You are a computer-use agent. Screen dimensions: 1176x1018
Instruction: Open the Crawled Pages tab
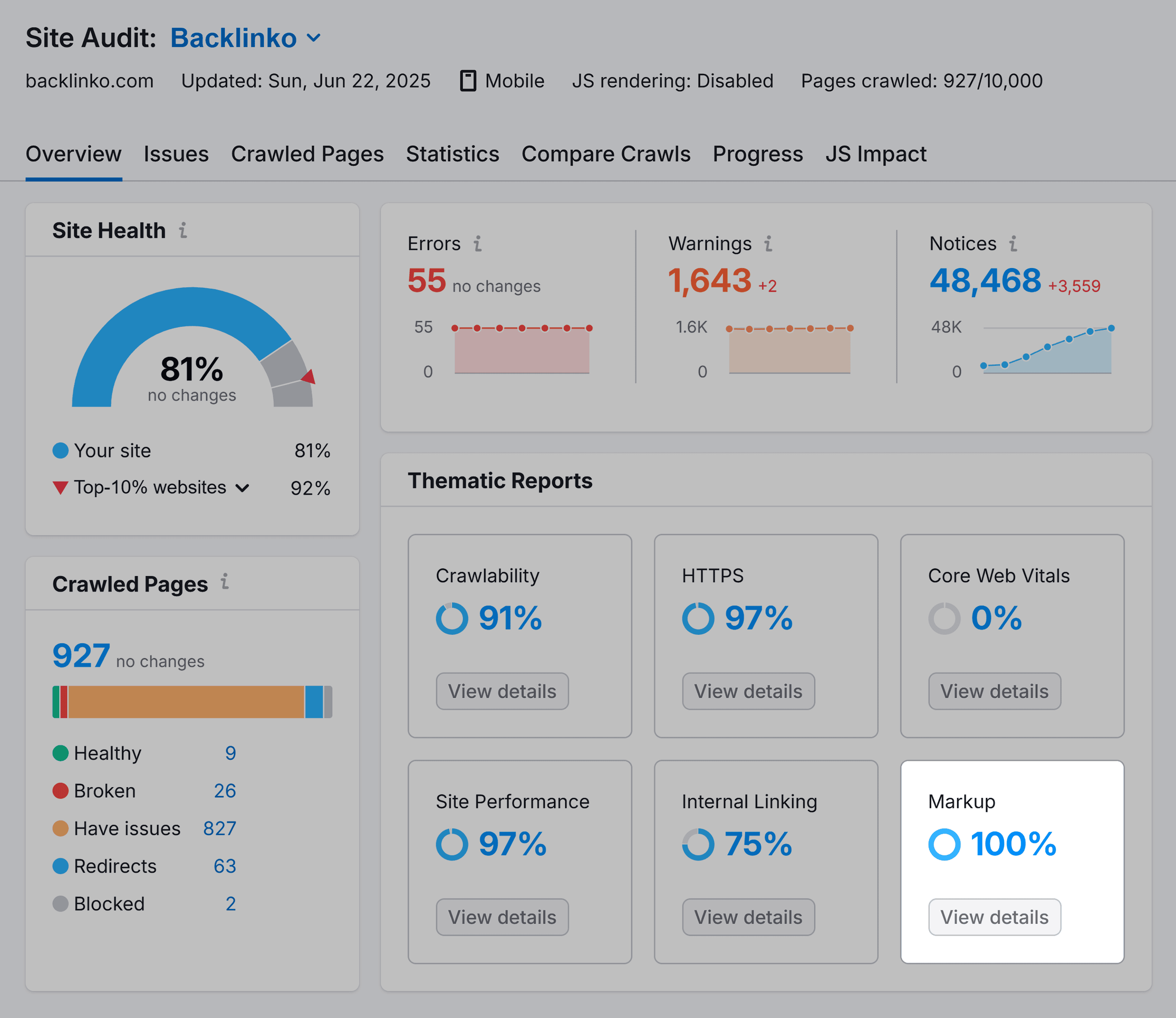308,154
